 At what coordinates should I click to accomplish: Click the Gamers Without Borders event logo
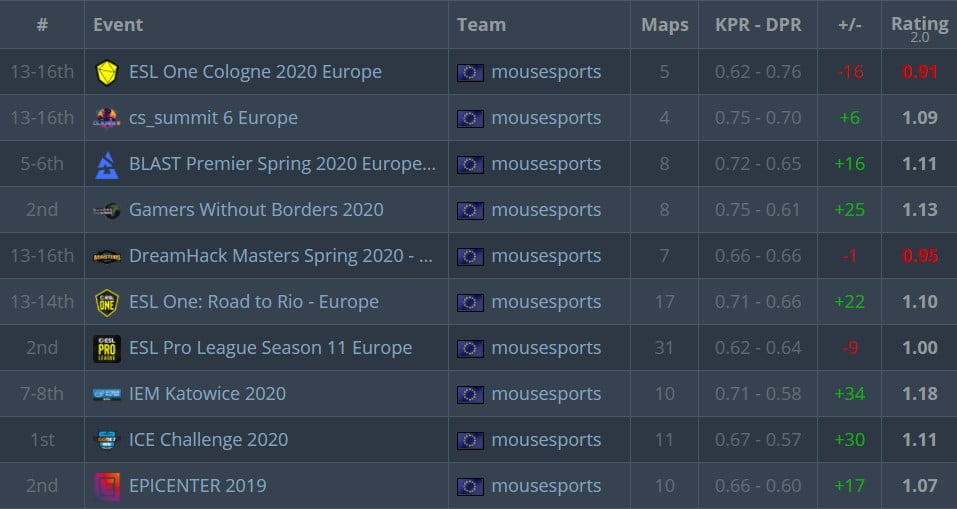click(x=107, y=210)
